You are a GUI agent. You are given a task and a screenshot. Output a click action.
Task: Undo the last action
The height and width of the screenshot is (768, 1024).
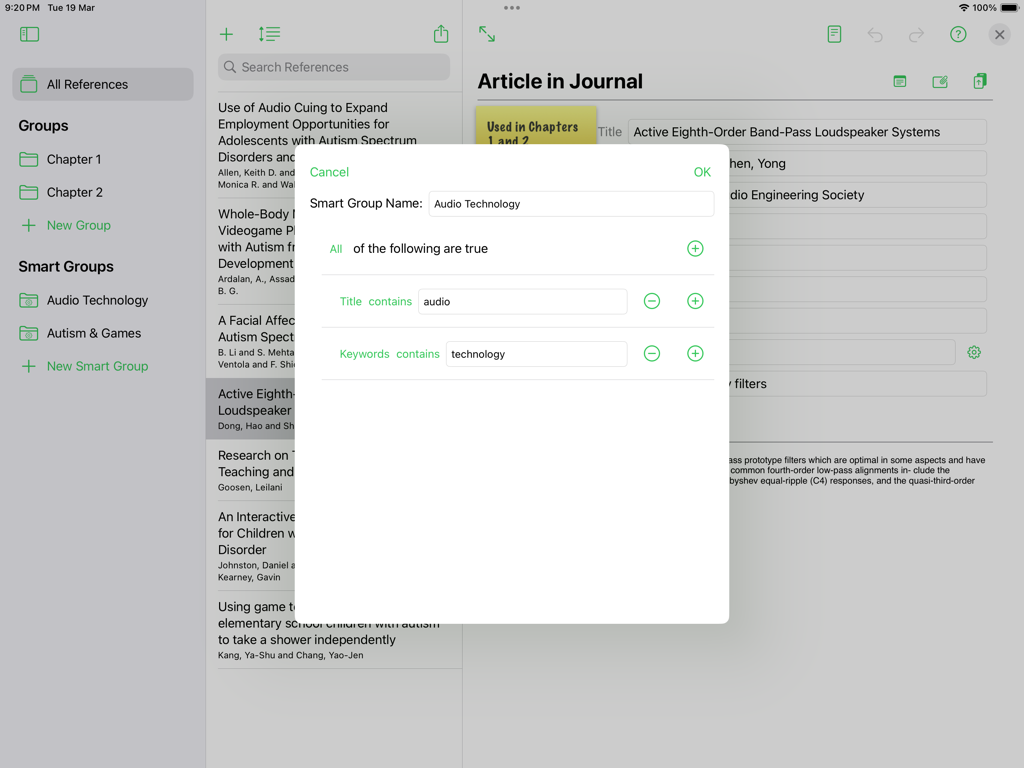pos(874,33)
